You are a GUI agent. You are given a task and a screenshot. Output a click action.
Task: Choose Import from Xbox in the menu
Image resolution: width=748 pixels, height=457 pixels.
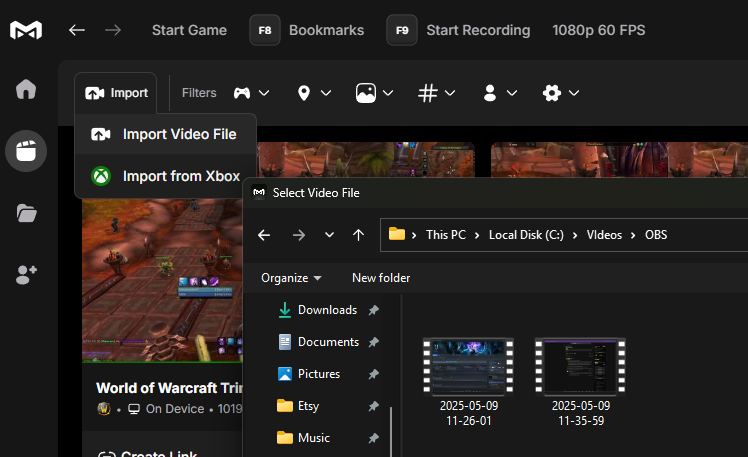(x=165, y=176)
